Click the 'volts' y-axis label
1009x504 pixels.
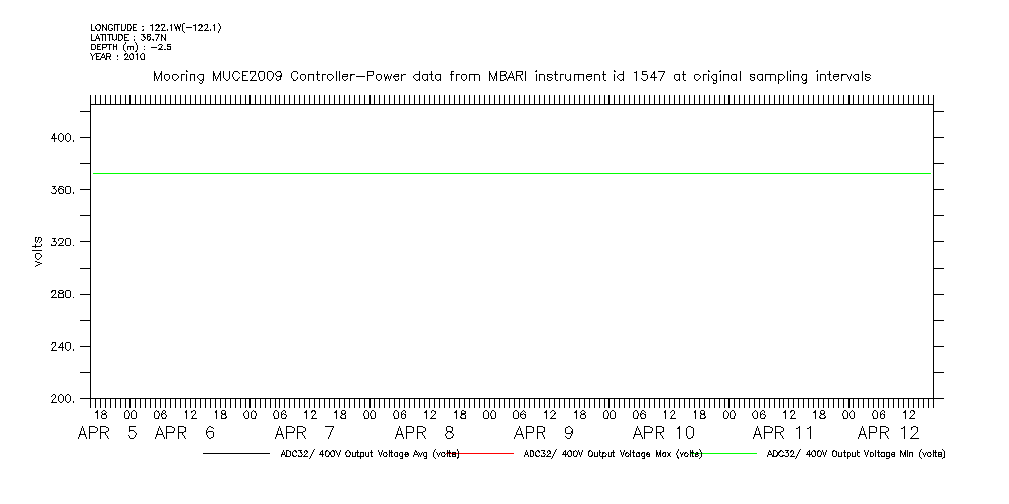(x=37, y=251)
